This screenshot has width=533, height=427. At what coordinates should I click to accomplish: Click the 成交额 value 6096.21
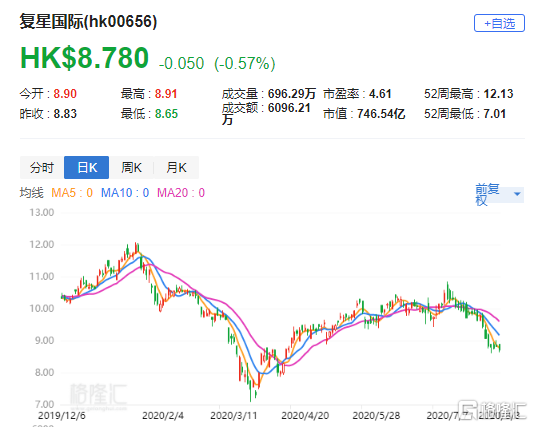pos(289,108)
